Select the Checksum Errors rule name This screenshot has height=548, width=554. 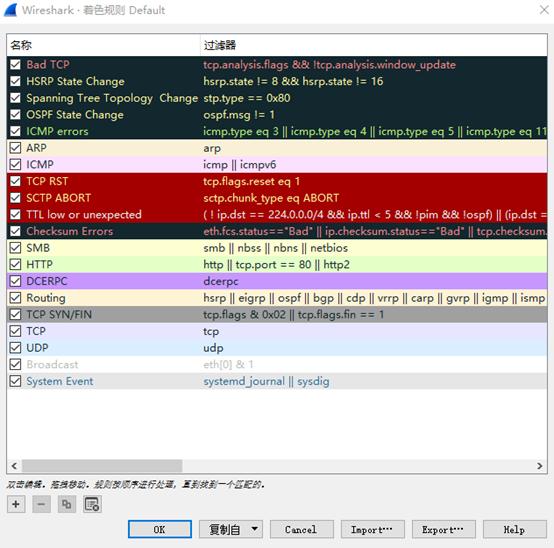coord(70,231)
